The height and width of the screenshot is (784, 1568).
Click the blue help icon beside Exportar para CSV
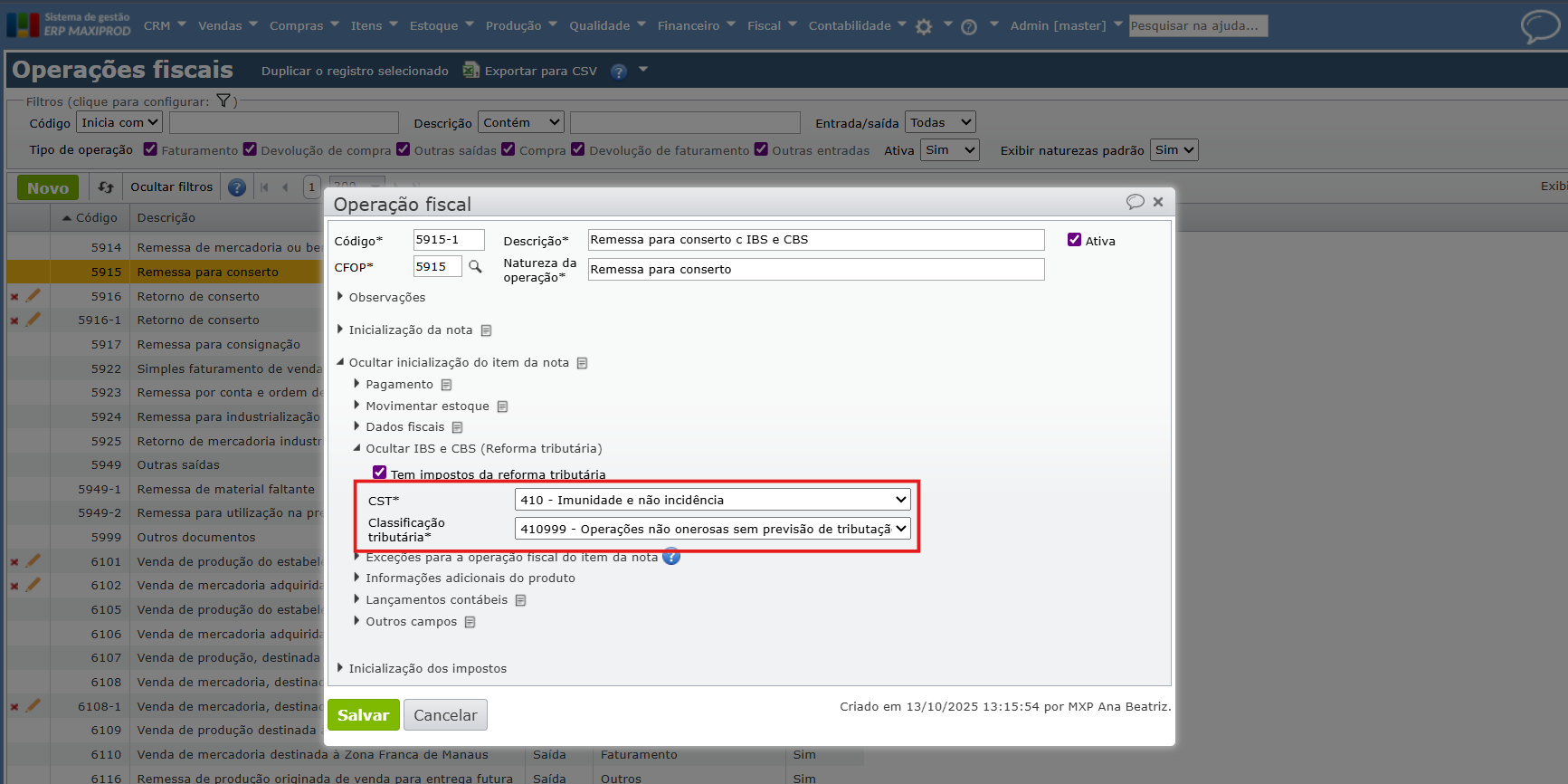[619, 72]
